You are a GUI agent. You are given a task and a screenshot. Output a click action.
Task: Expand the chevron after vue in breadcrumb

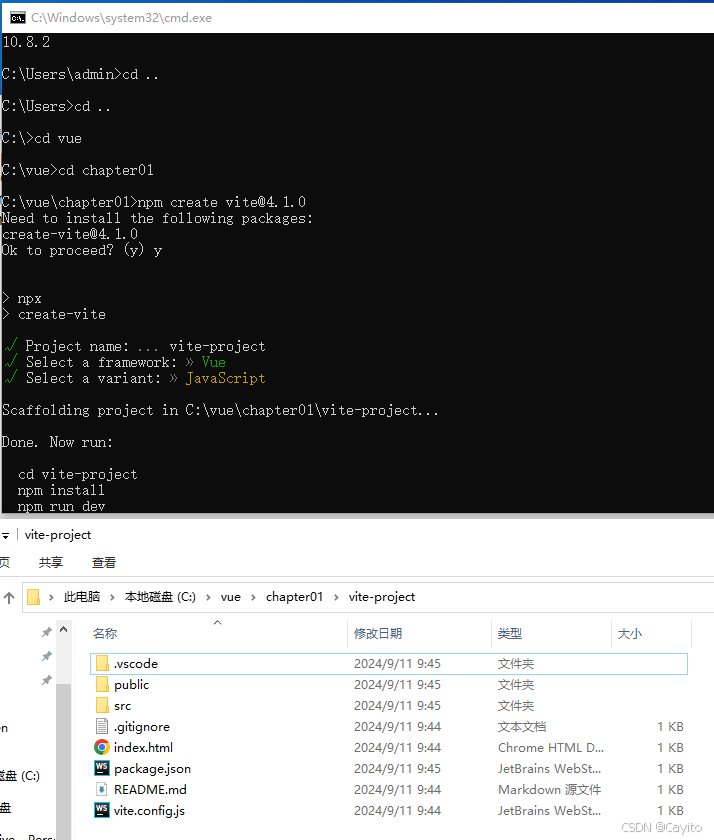click(253, 597)
